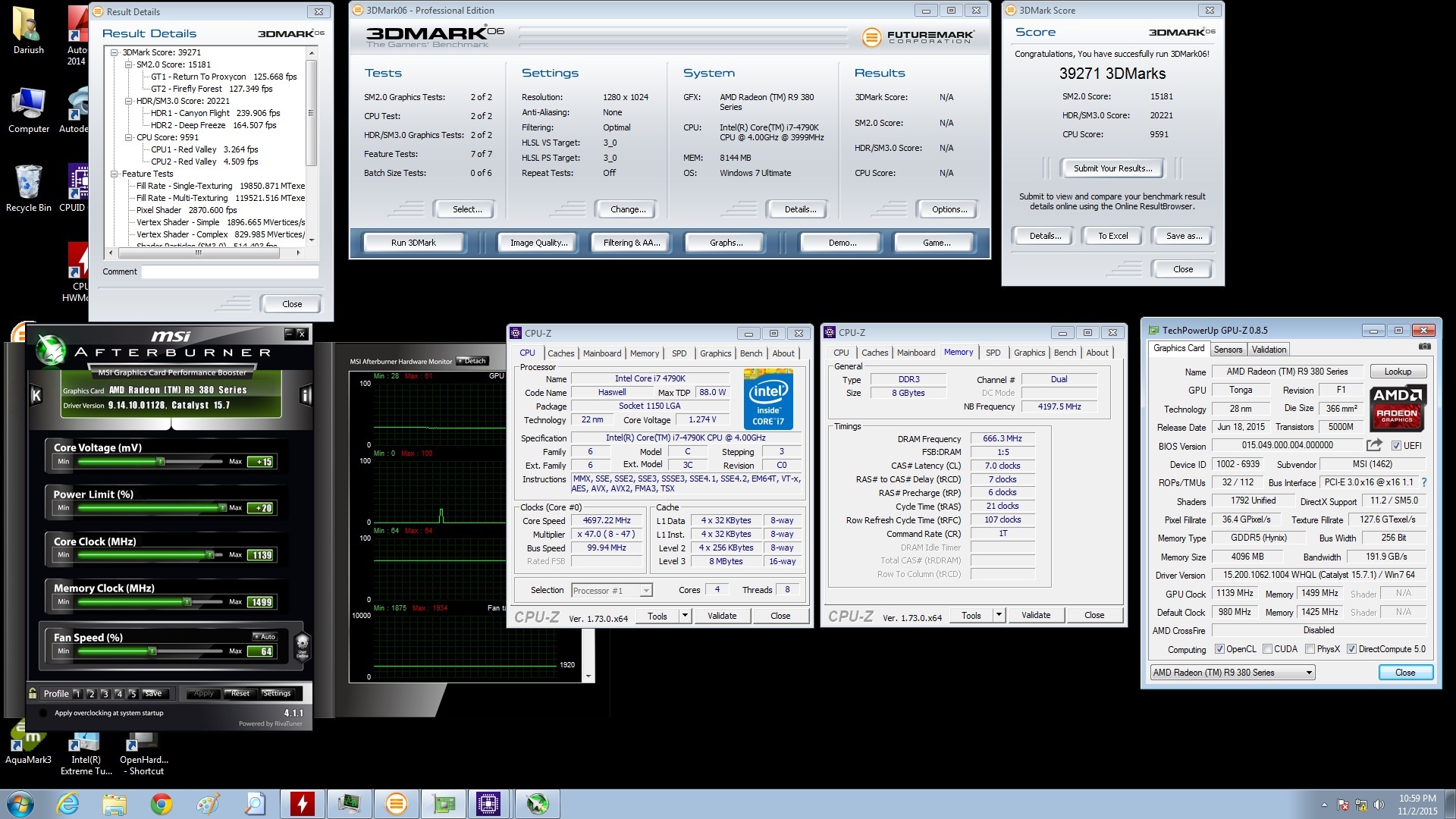1456x819 pixels.
Task: Open Tools dropdown arrow in CPU-Z Memory window
Action: click(x=999, y=615)
